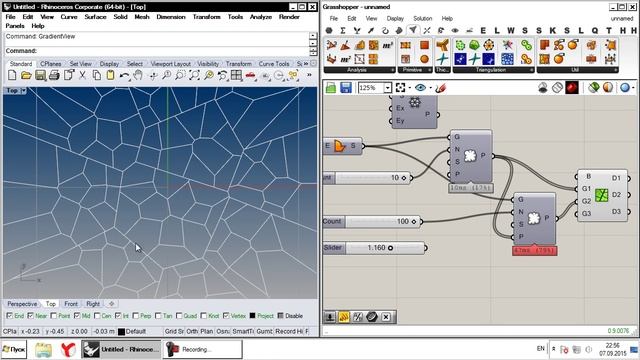Click the sketch brush icon in Grasshopper toolbar
Viewport: 640px width, 360px height.
pyautogui.click(x=440, y=88)
